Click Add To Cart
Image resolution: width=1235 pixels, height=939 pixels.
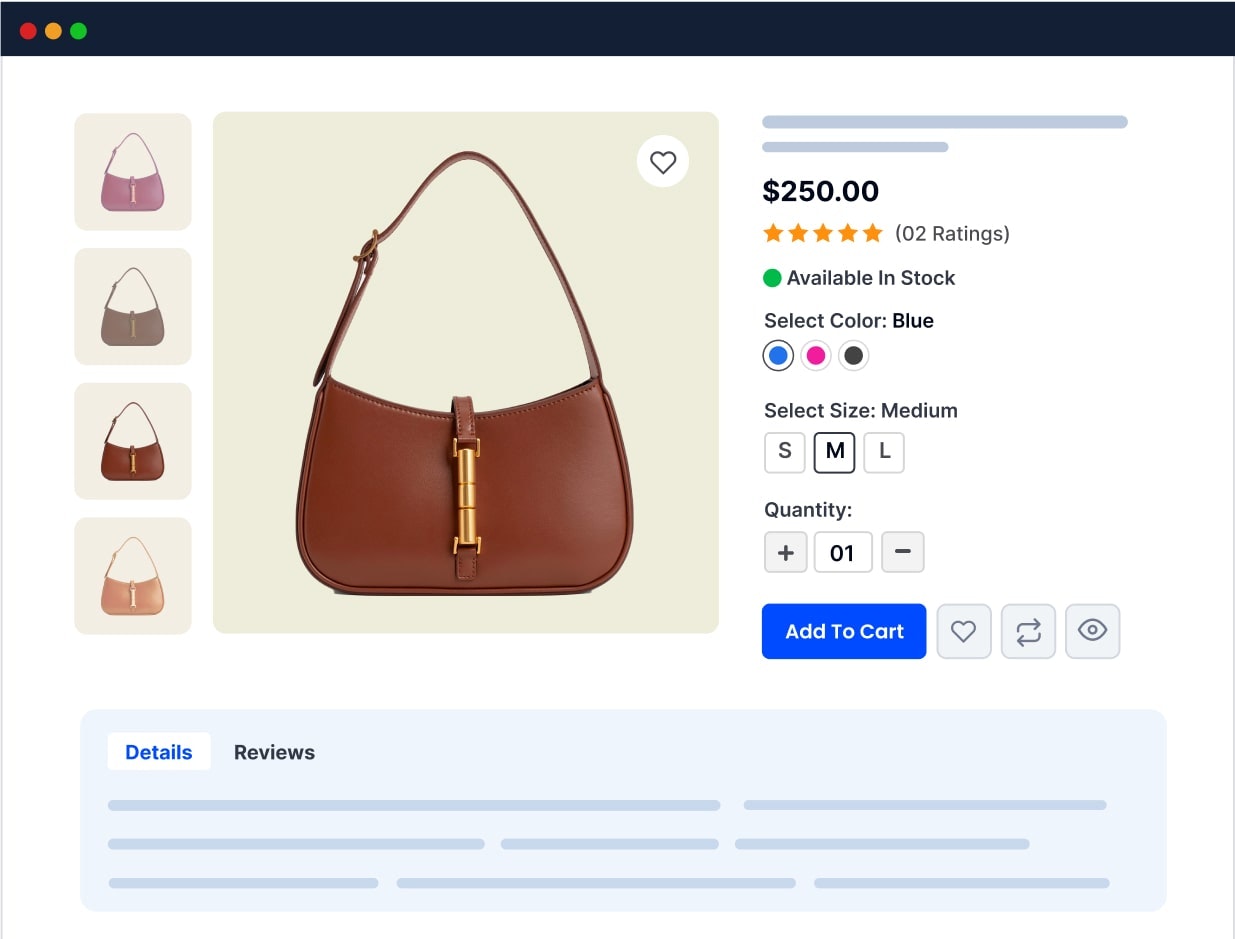coord(843,631)
